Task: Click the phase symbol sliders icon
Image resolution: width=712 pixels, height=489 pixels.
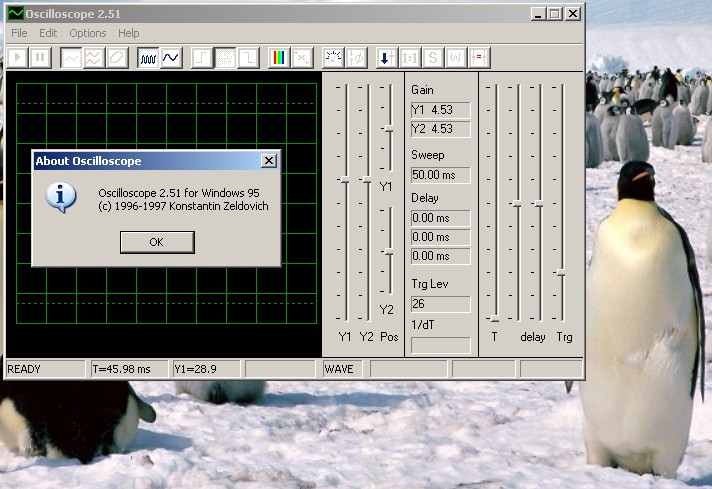Action: click(356, 58)
